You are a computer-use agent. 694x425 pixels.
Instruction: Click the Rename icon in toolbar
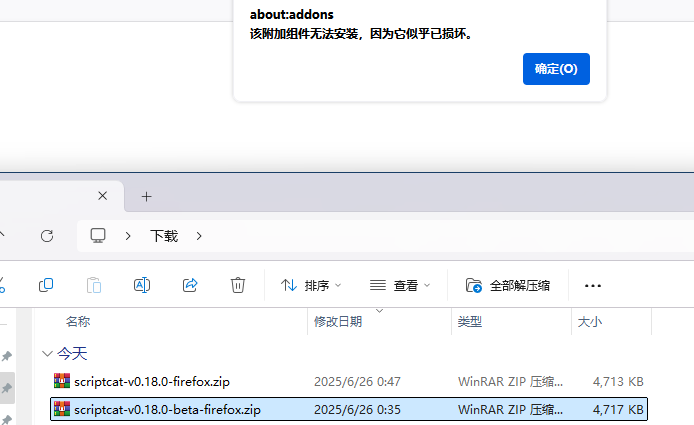point(142,285)
